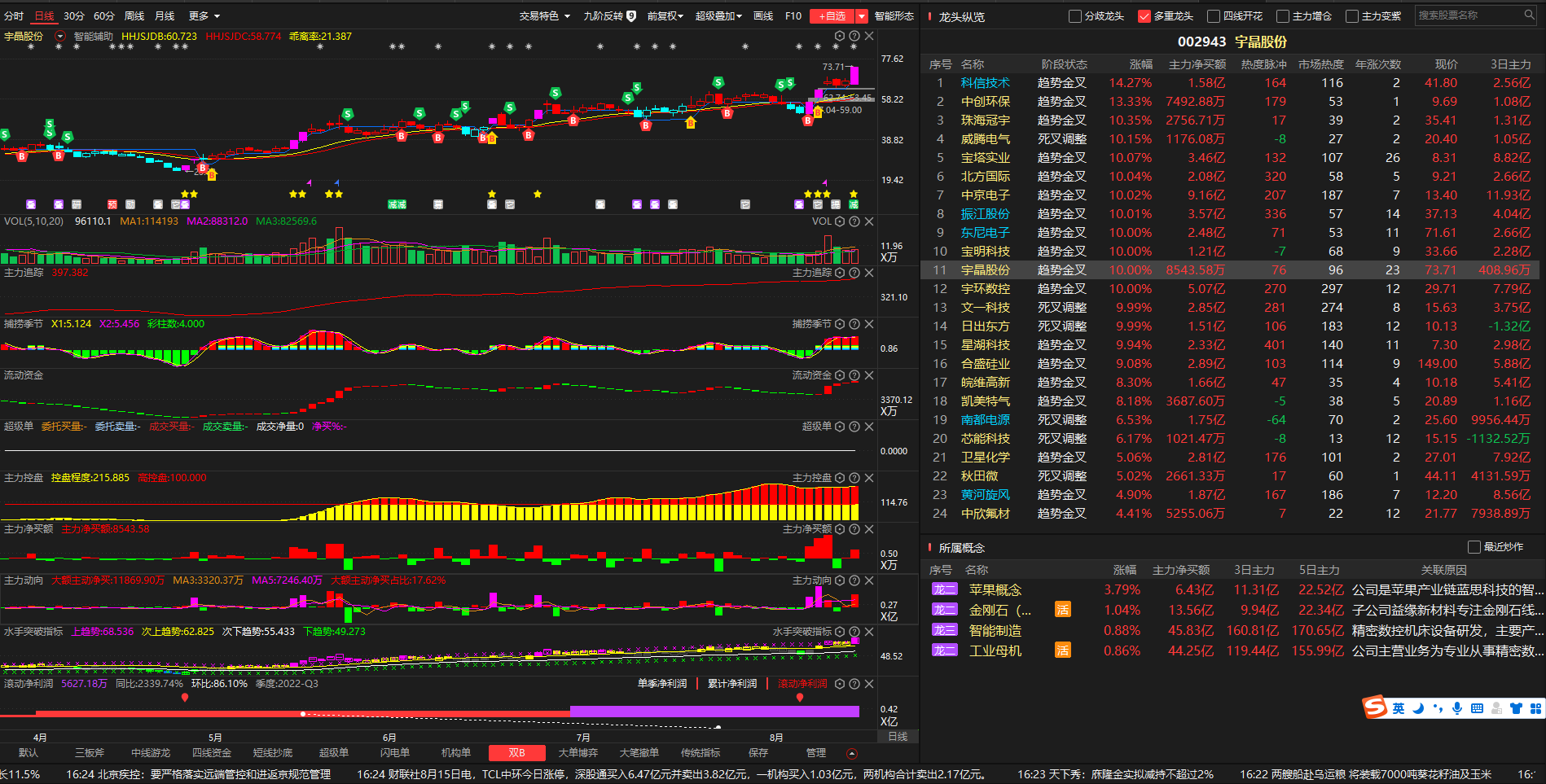Expand arrow beside +自选 button
Screen dimensions: 1546x784
click(861, 16)
